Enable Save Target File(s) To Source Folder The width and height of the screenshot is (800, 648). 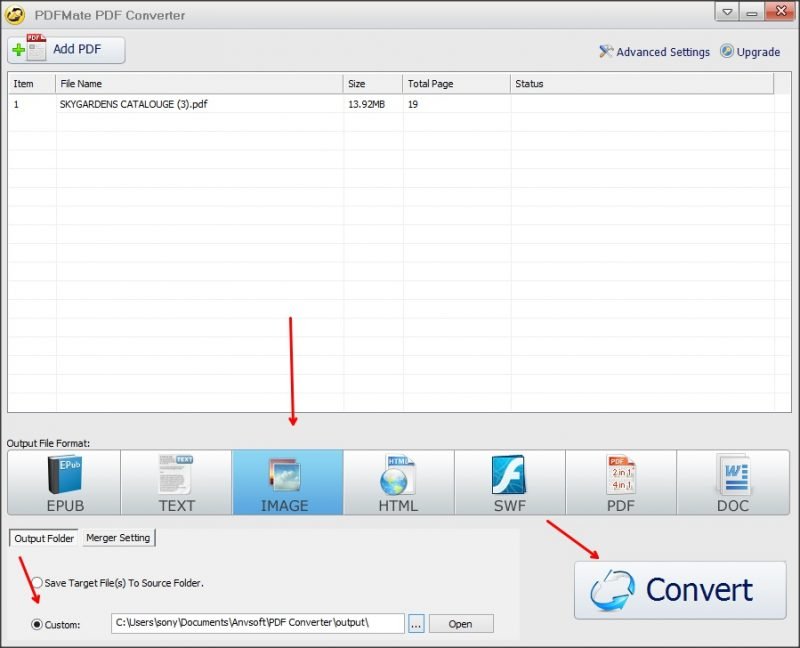tap(37, 583)
